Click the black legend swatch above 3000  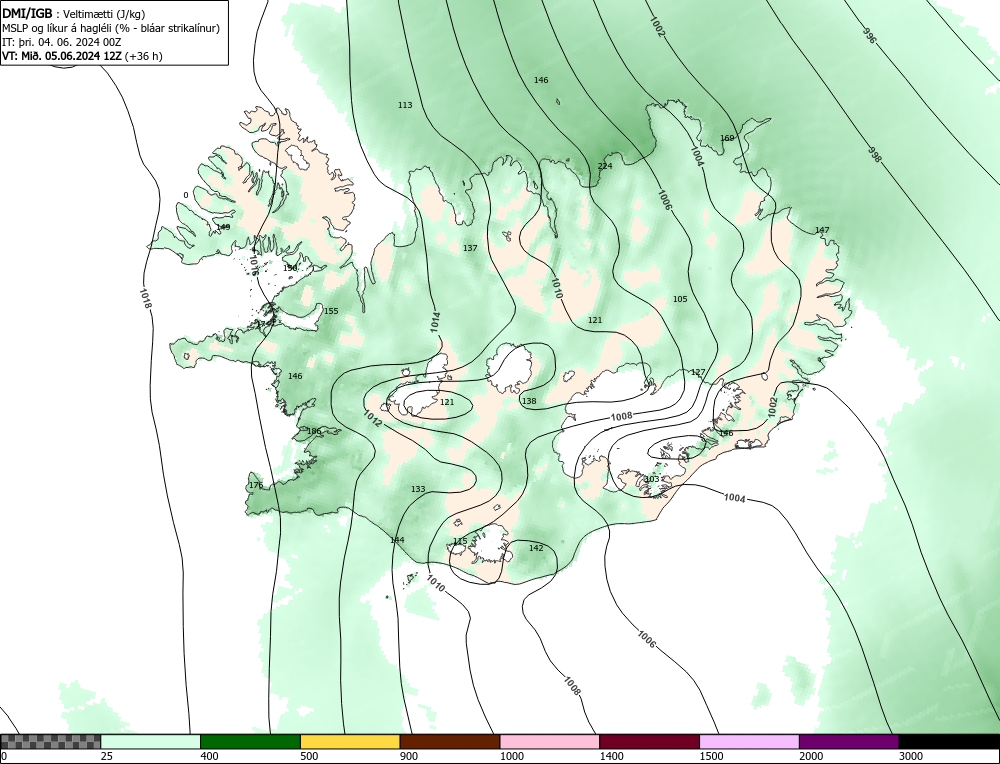click(x=949, y=742)
